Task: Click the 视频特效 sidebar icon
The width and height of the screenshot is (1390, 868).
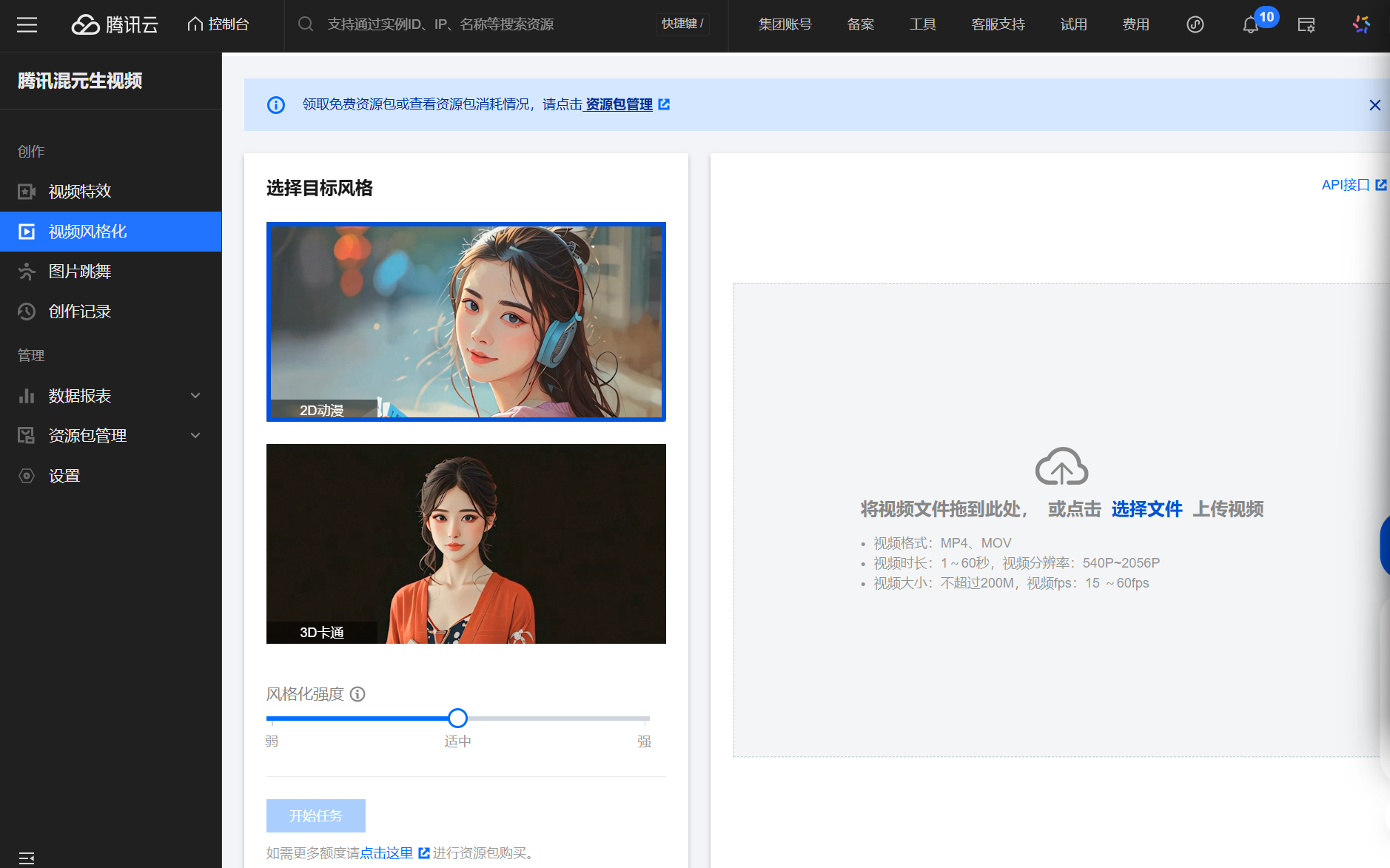Action: coord(27,192)
